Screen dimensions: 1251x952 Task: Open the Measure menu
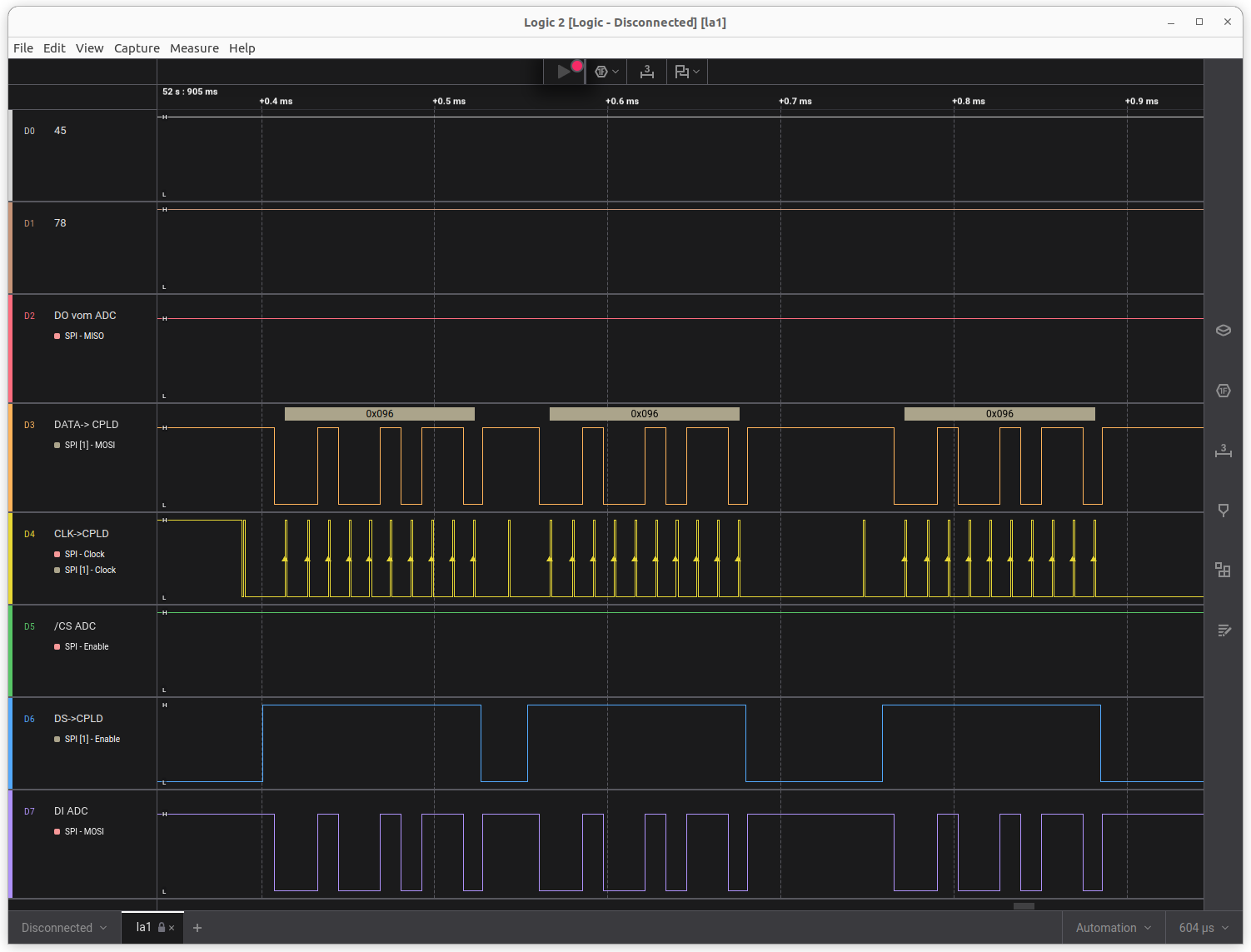194,48
